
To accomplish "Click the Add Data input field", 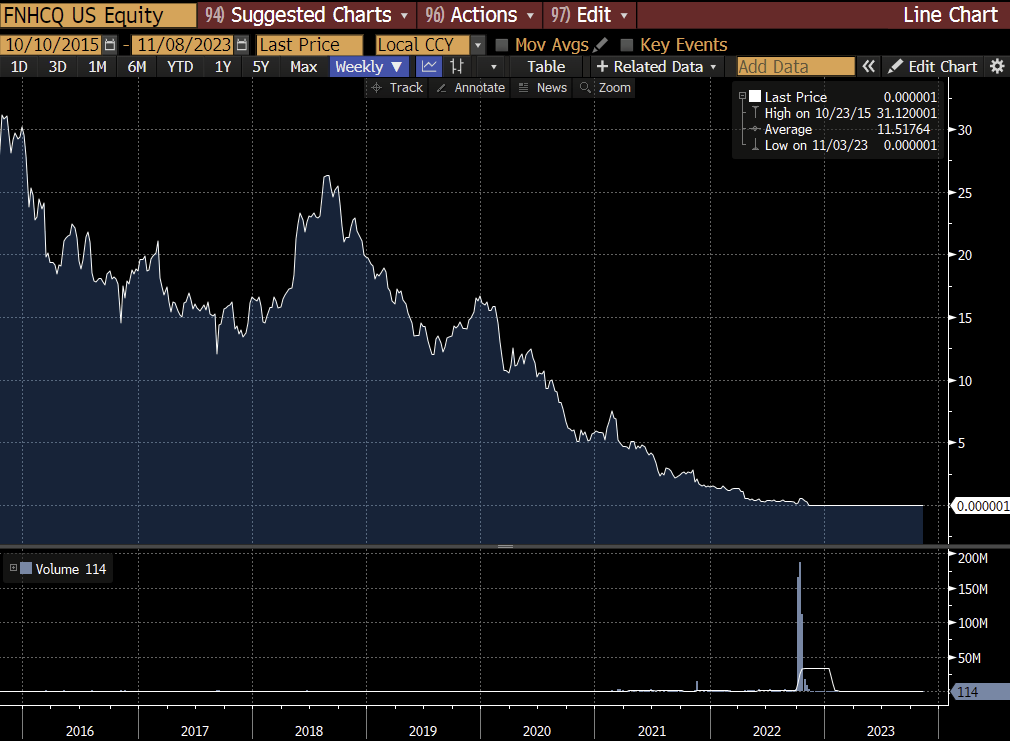I will [x=796, y=66].
